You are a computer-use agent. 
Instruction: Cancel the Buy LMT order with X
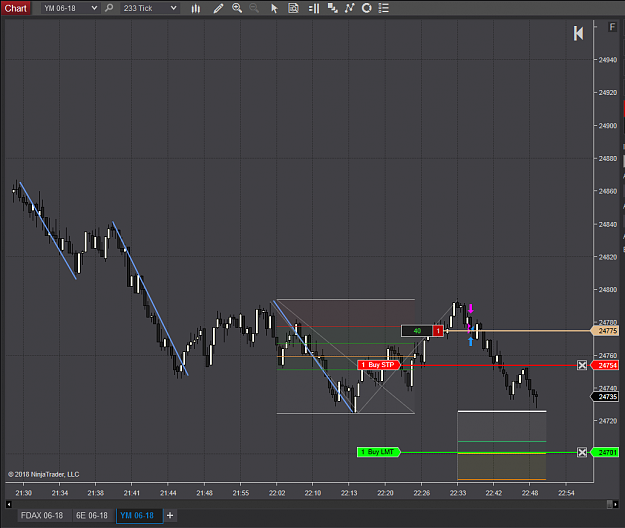[x=582, y=452]
